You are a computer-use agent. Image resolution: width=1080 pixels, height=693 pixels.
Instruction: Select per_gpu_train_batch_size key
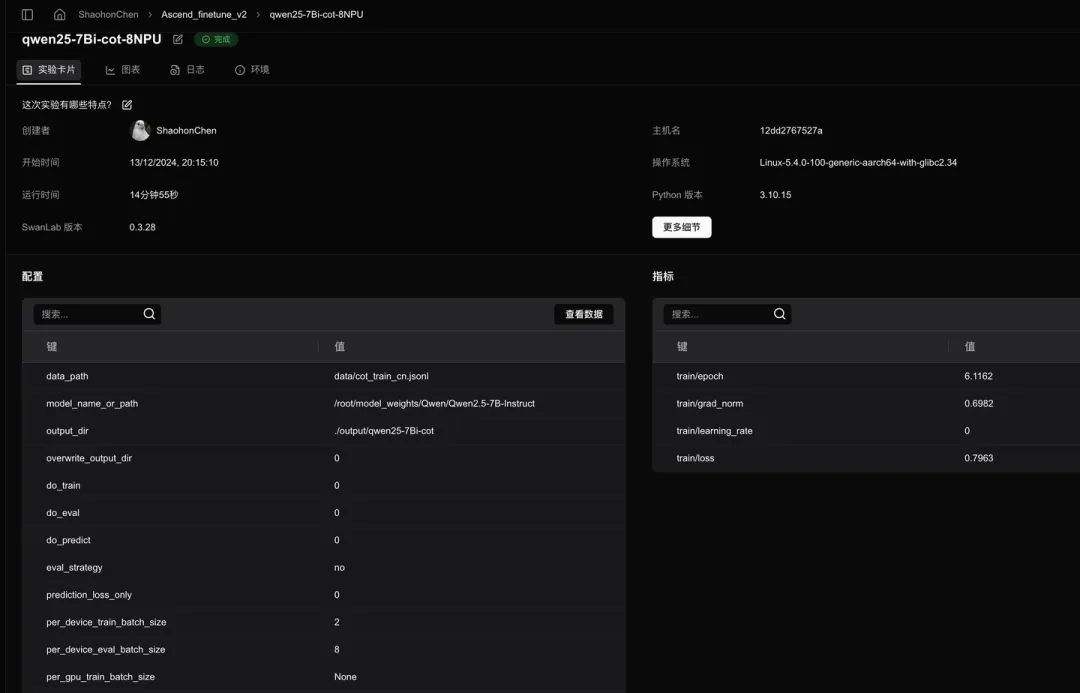(100, 677)
